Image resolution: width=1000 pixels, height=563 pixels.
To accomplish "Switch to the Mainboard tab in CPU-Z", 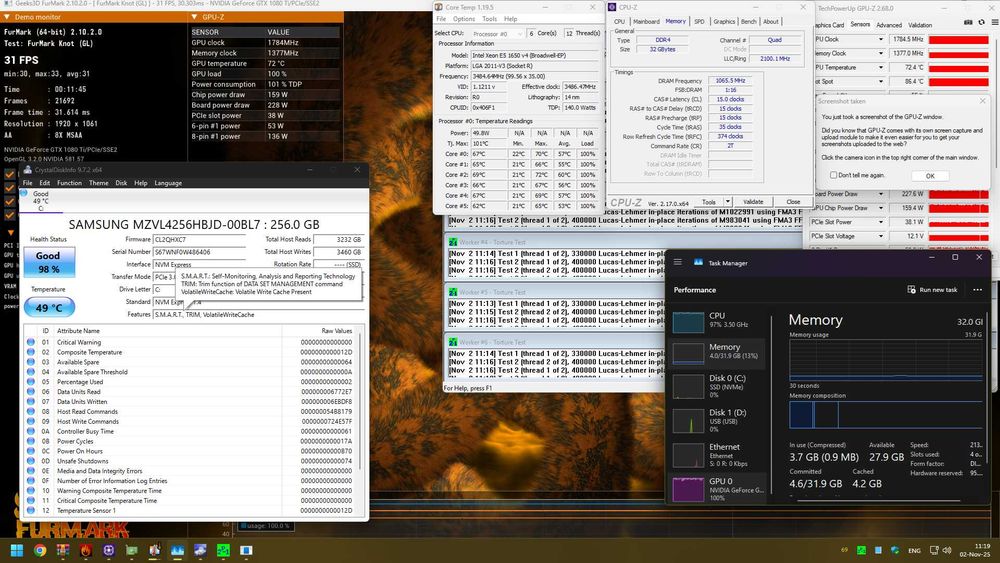I will (x=646, y=22).
